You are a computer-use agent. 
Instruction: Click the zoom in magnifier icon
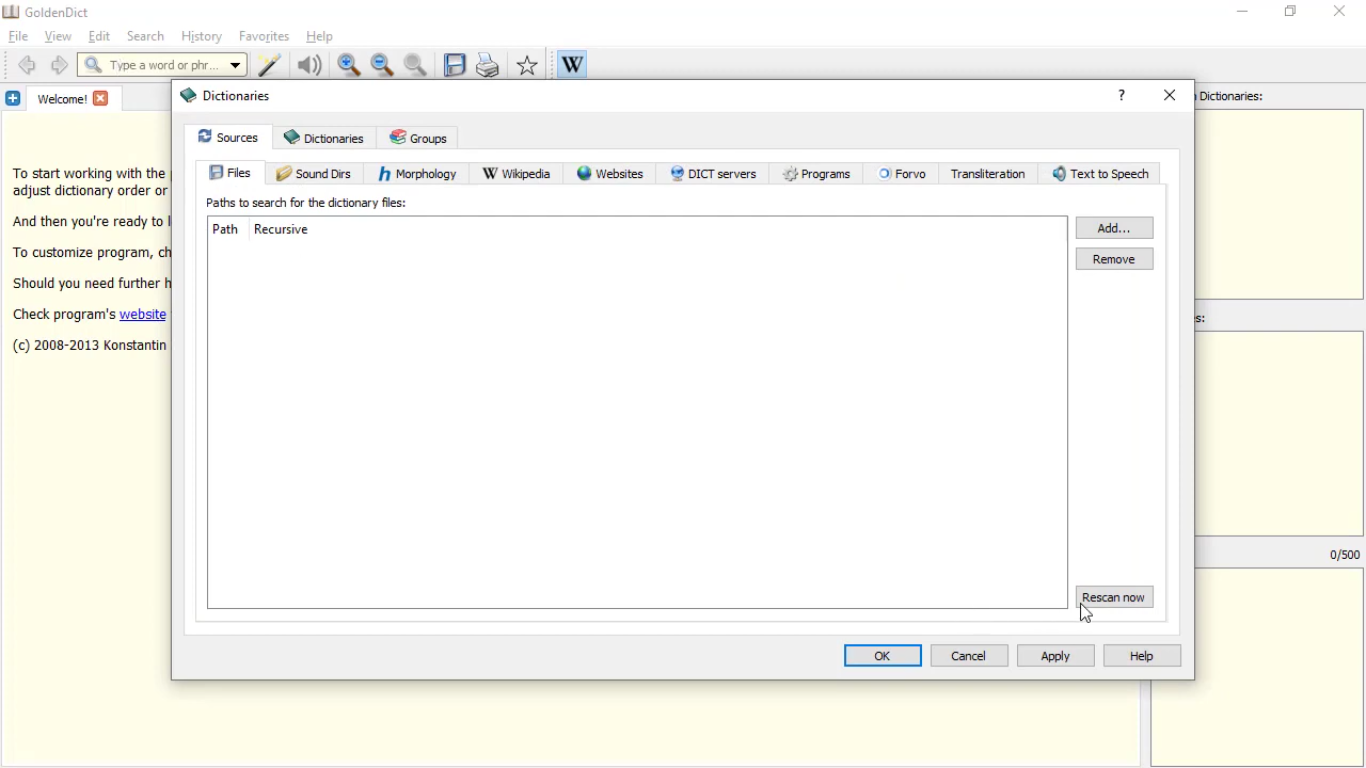(x=349, y=65)
